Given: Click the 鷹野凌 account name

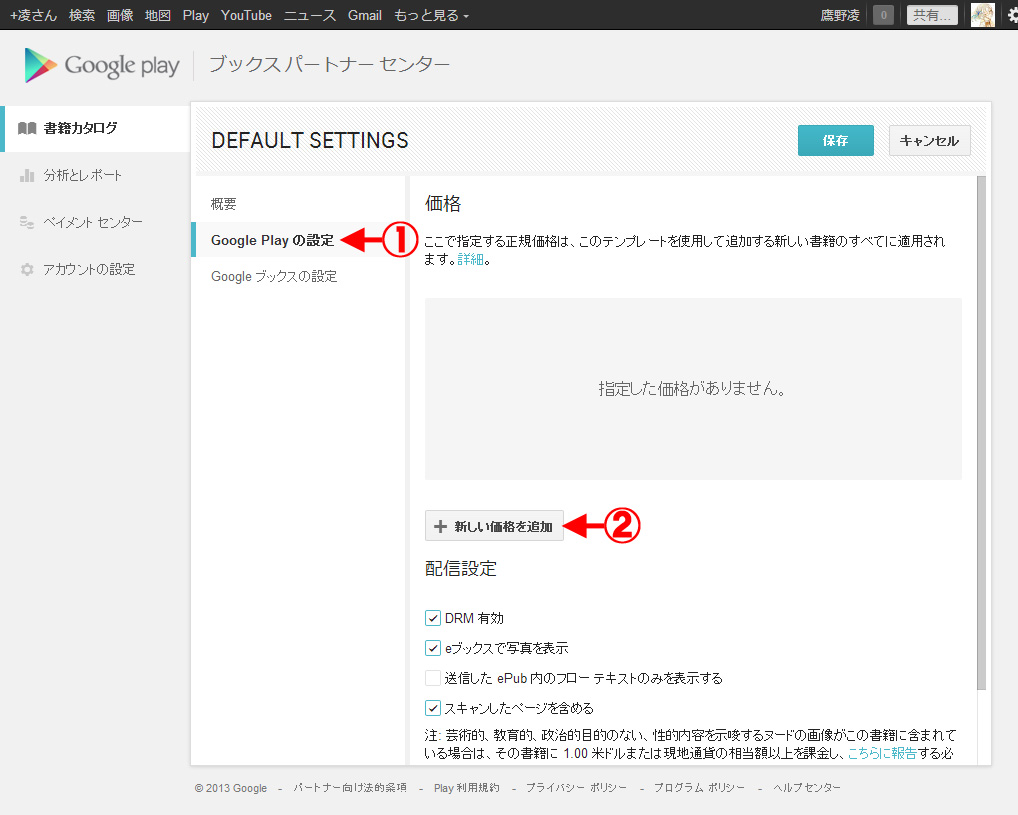Looking at the screenshot, I should pyautogui.click(x=840, y=15).
